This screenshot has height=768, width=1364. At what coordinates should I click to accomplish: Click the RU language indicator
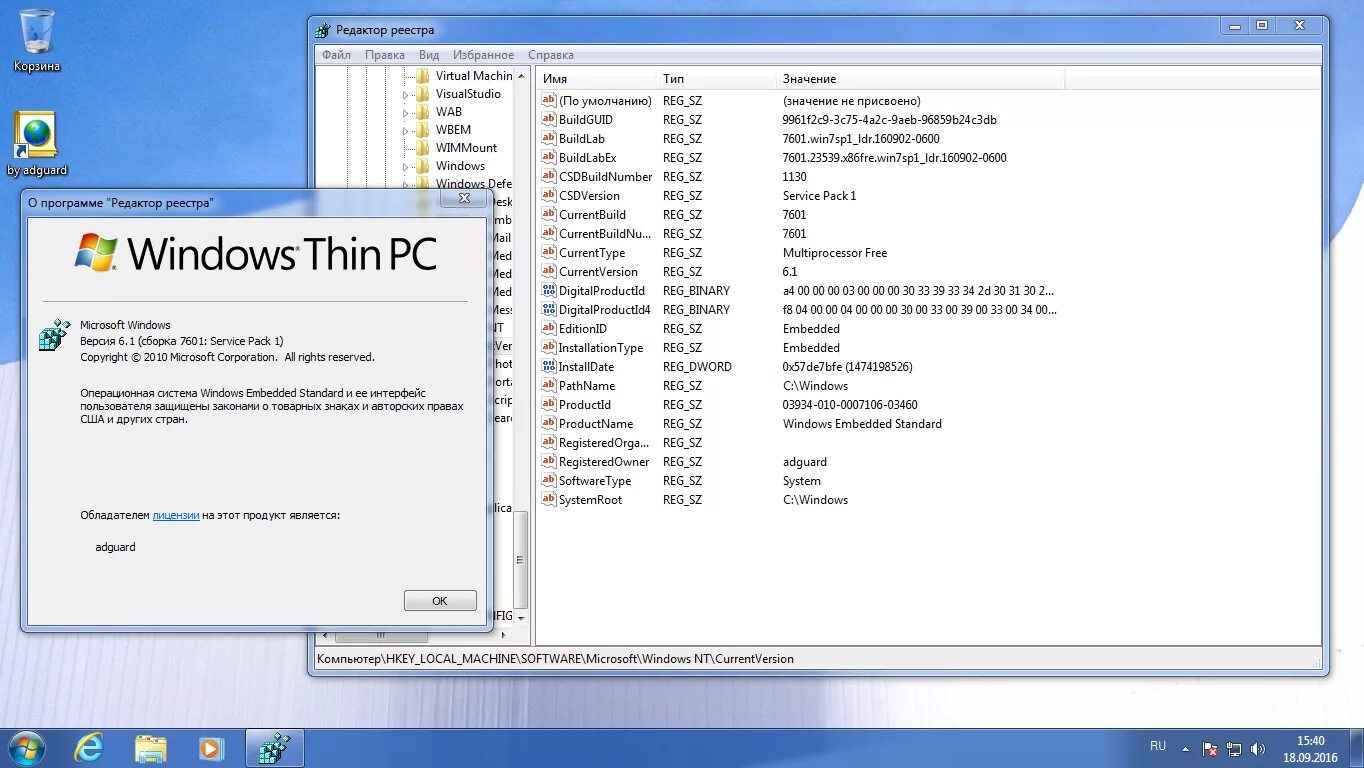click(1158, 746)
